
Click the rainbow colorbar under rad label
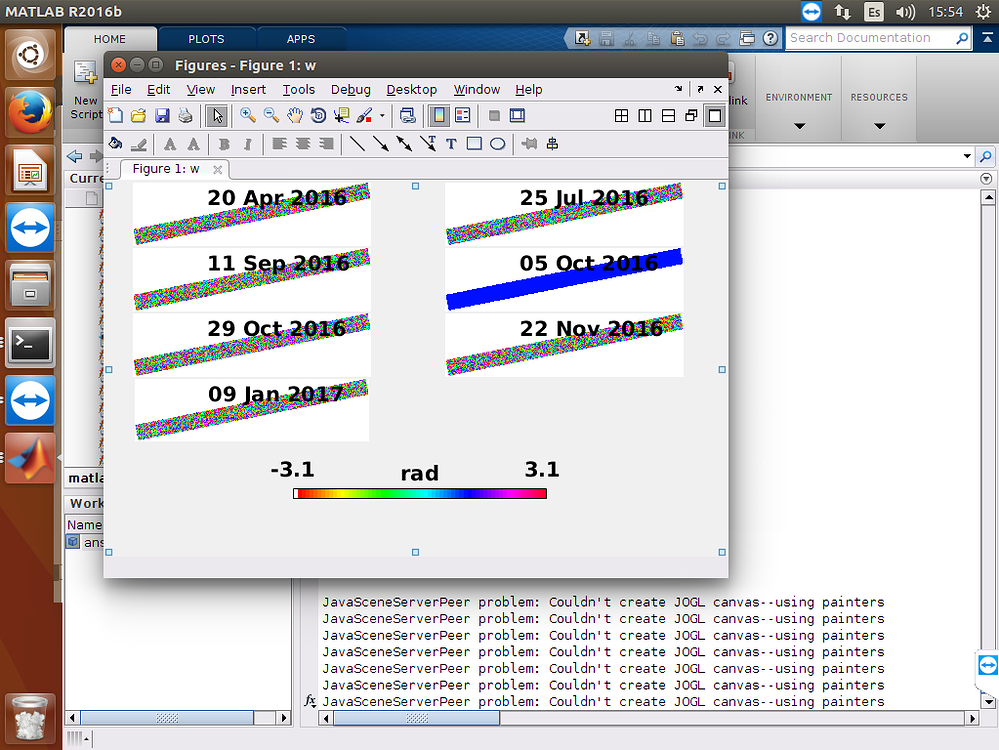point(420,493)
